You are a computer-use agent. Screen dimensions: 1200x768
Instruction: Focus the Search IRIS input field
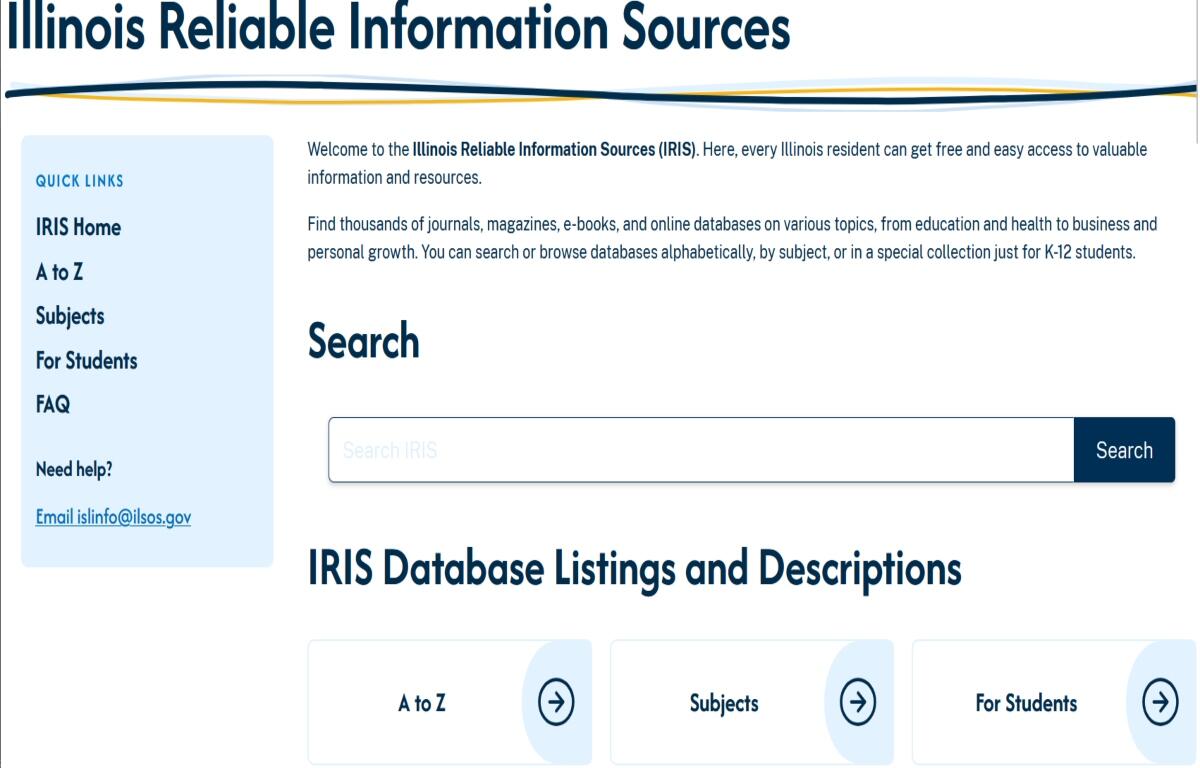pyautogui.click(x=701, y=450)
